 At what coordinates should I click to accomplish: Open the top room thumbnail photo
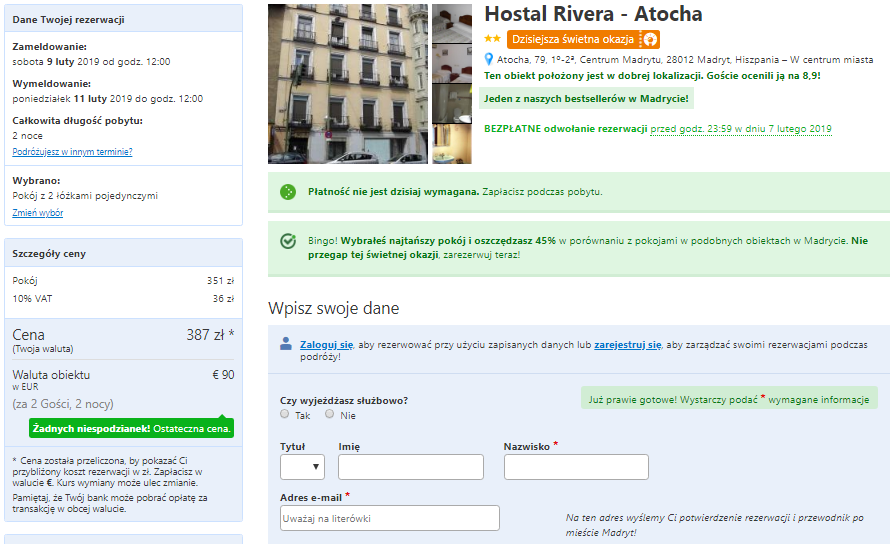452,23
